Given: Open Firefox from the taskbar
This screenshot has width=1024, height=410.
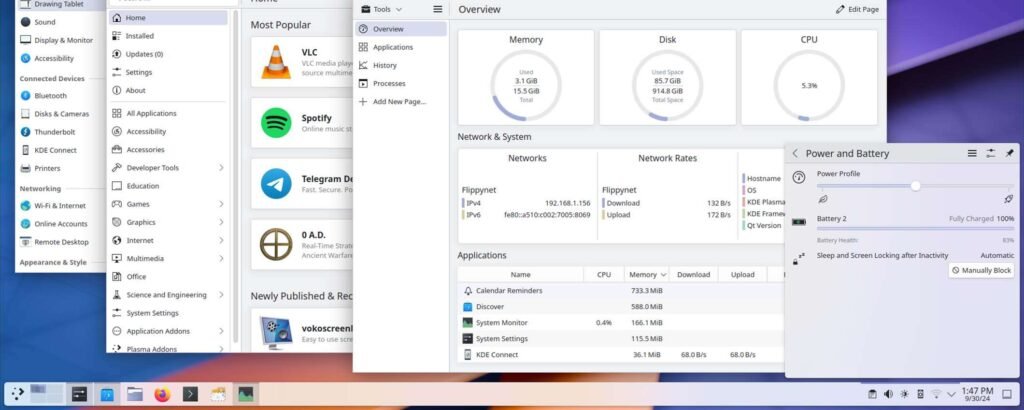Looking at the screenshot, I should tap(162, 394).
